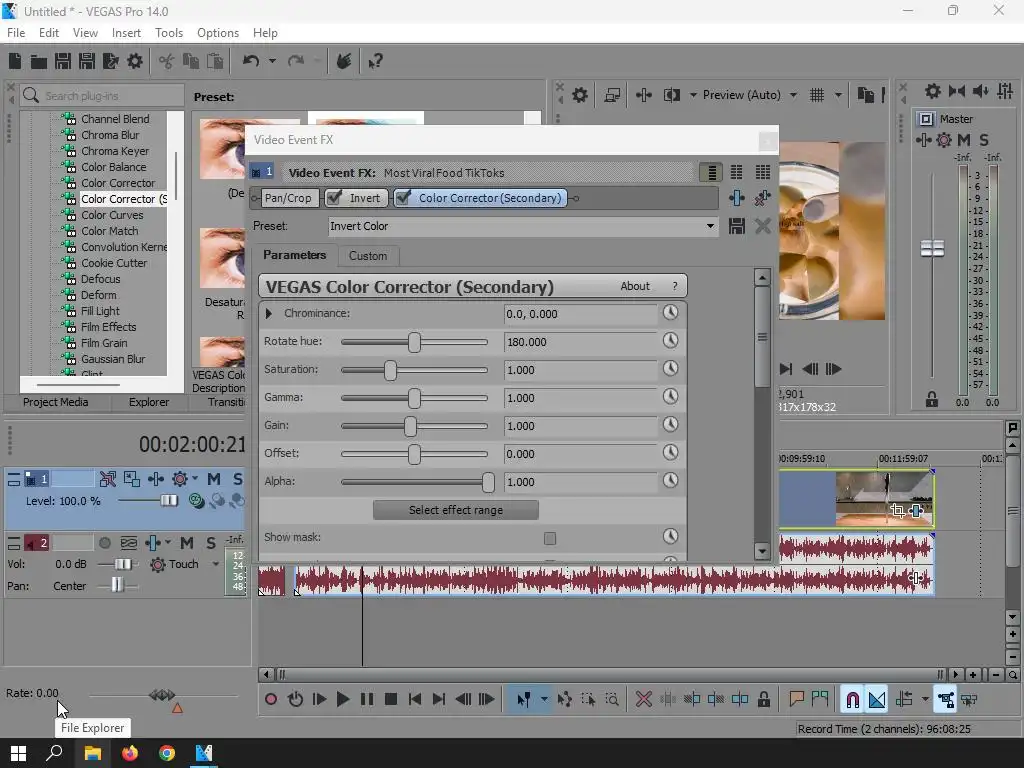Click the Save Preset disk icon
The image size is (1024, 768).
click(x=737, y=226)
